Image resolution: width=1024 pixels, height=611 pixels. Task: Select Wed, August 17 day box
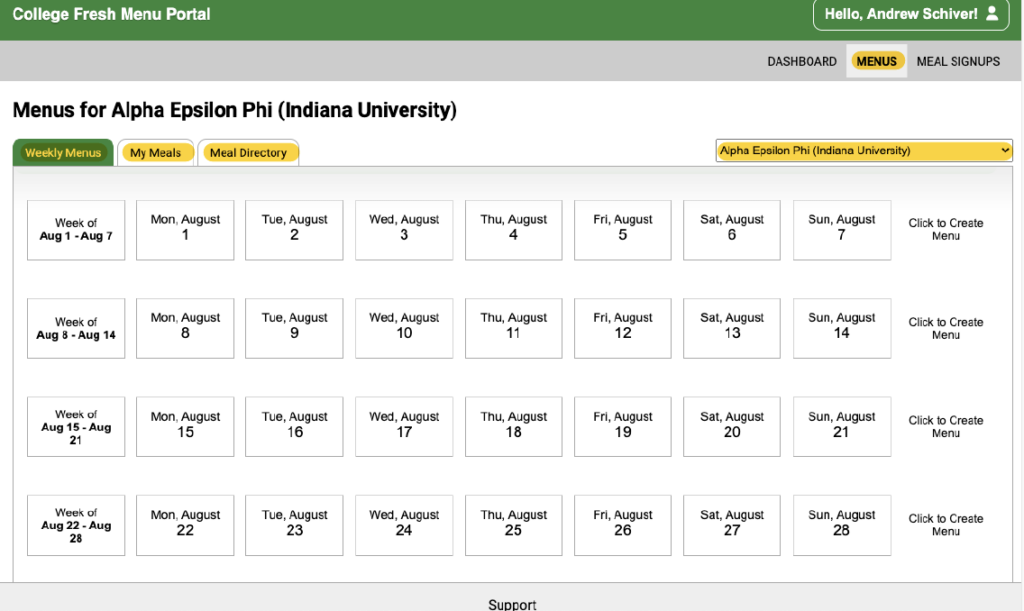(x=404, y=427)
